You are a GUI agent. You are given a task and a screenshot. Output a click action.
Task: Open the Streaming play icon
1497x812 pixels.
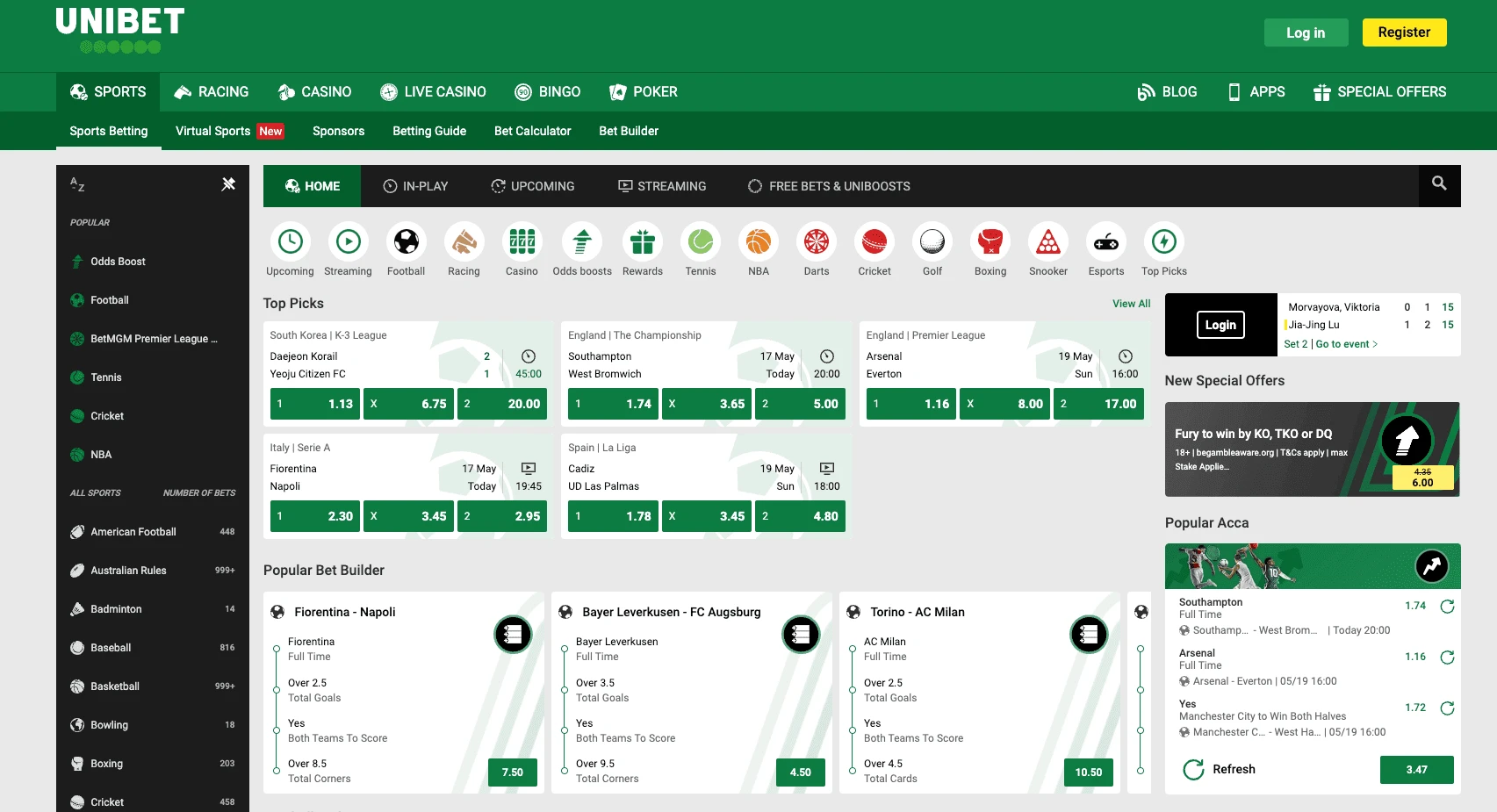point(348,241)
